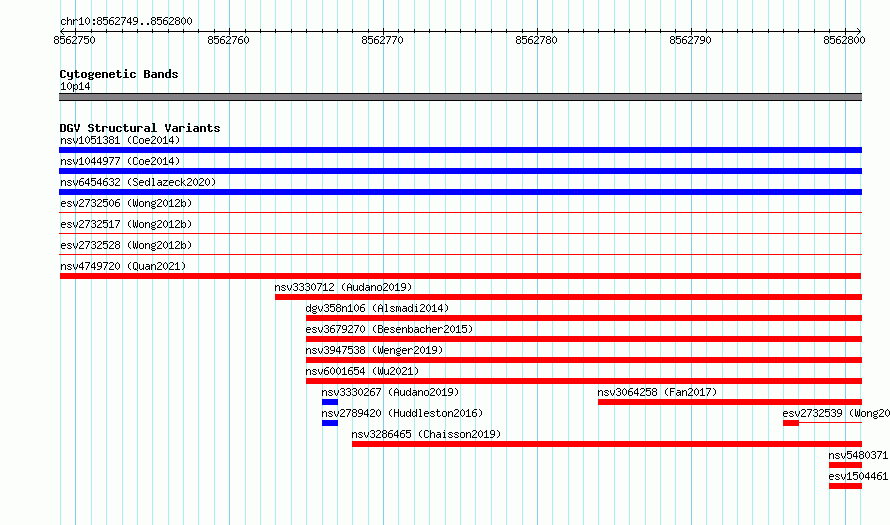The width and height of the screenshot is (890, 525).
Task: Click ruler position label 8562800
Action: click(x=844, y=40)
